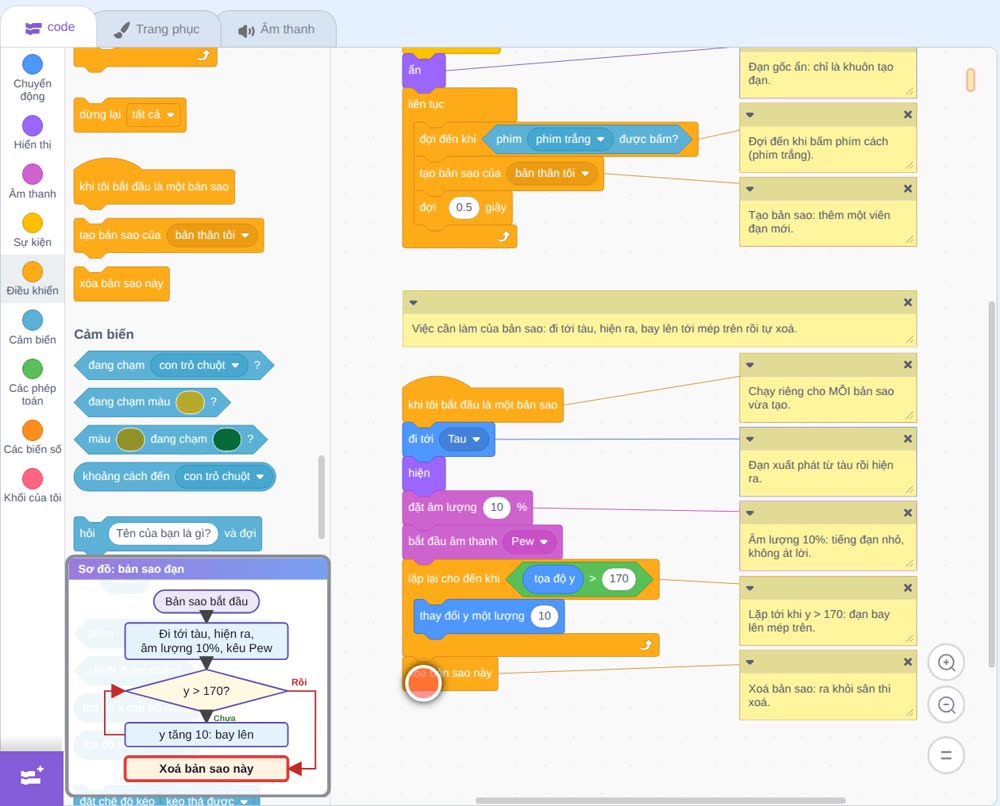Open the Các biến số category
Screen dimensions: 1000x806
click(32, 437)
